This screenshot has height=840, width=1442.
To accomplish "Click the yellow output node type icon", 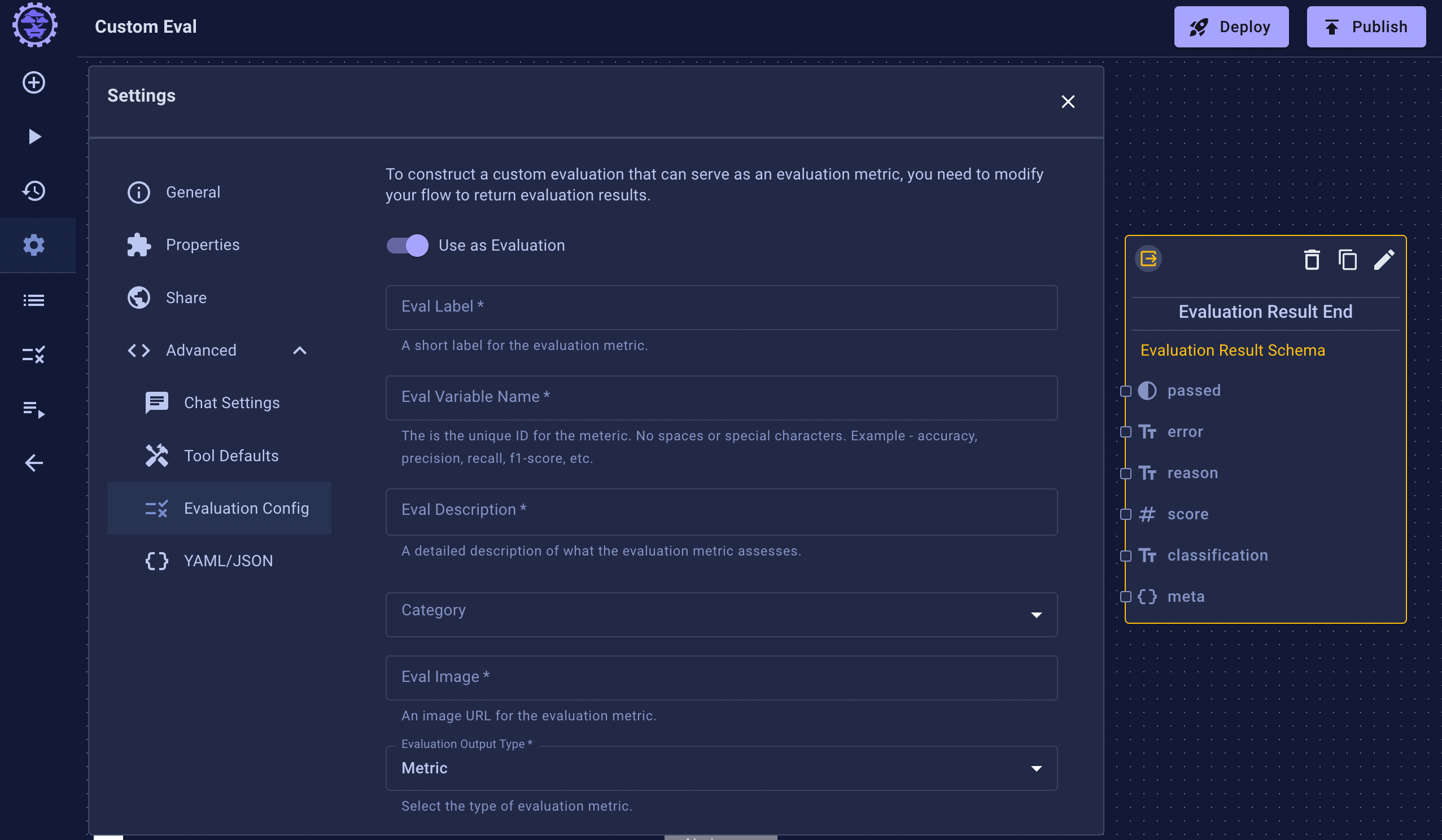I will [x=1148, y=259].
